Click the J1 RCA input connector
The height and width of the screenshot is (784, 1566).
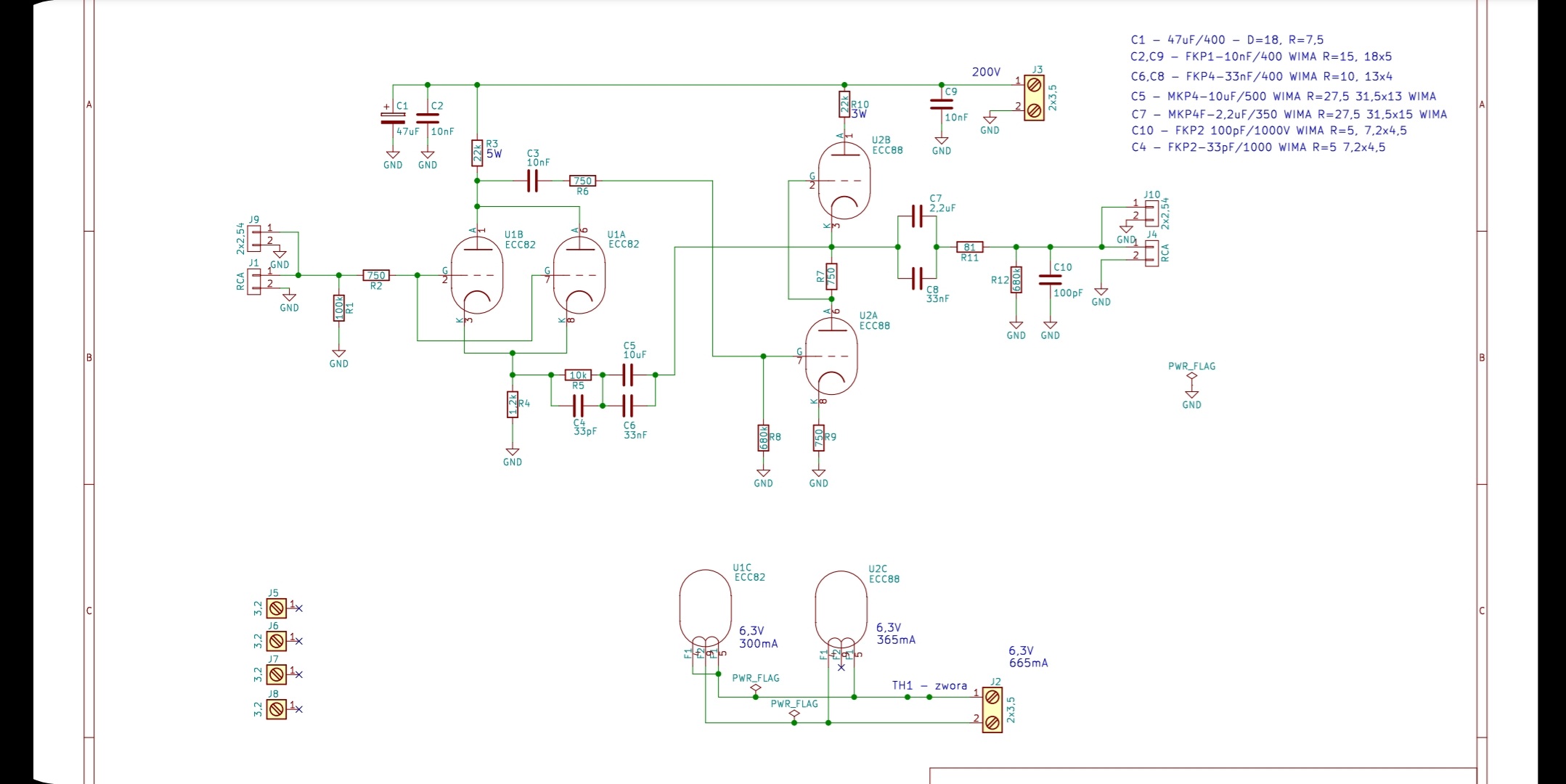click(254, 282)
